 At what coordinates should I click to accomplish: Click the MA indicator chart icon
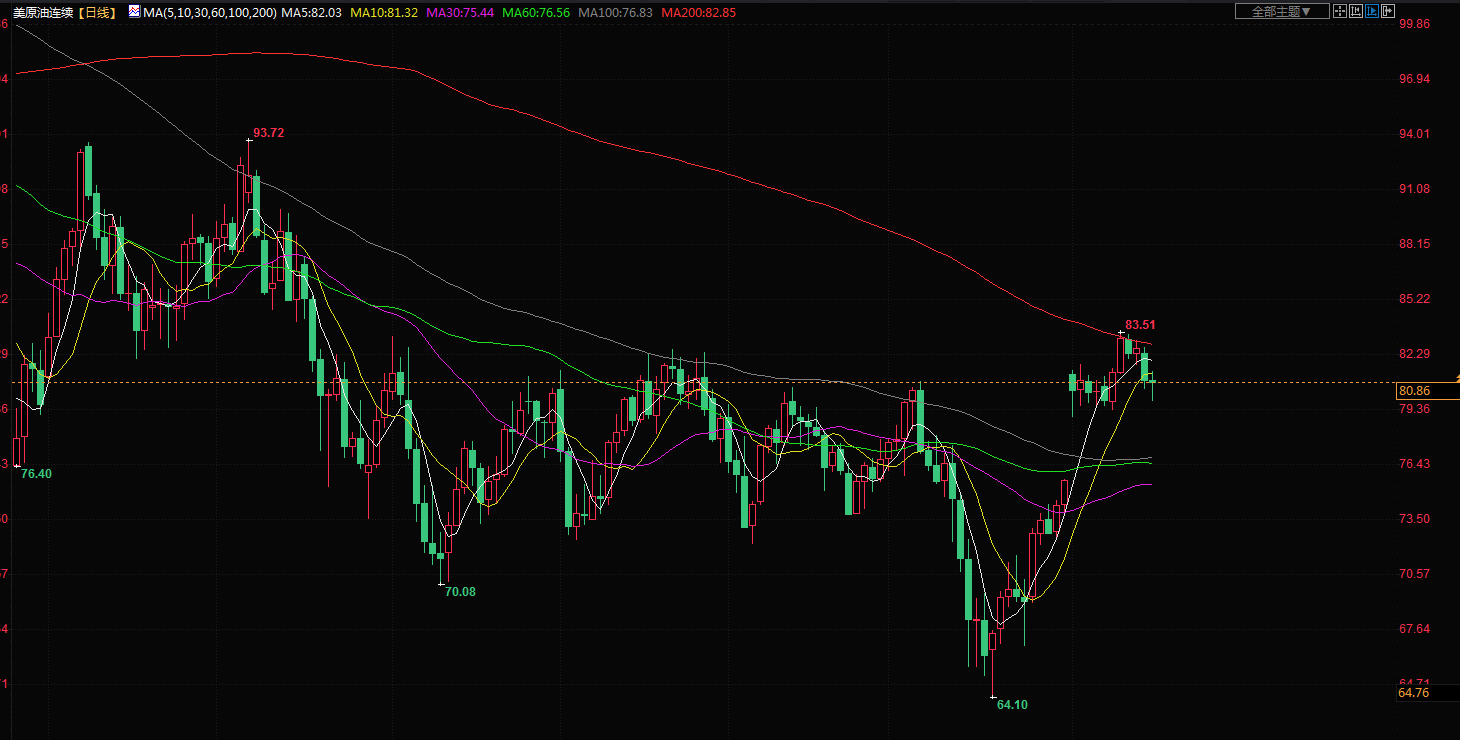click(134, 12)
